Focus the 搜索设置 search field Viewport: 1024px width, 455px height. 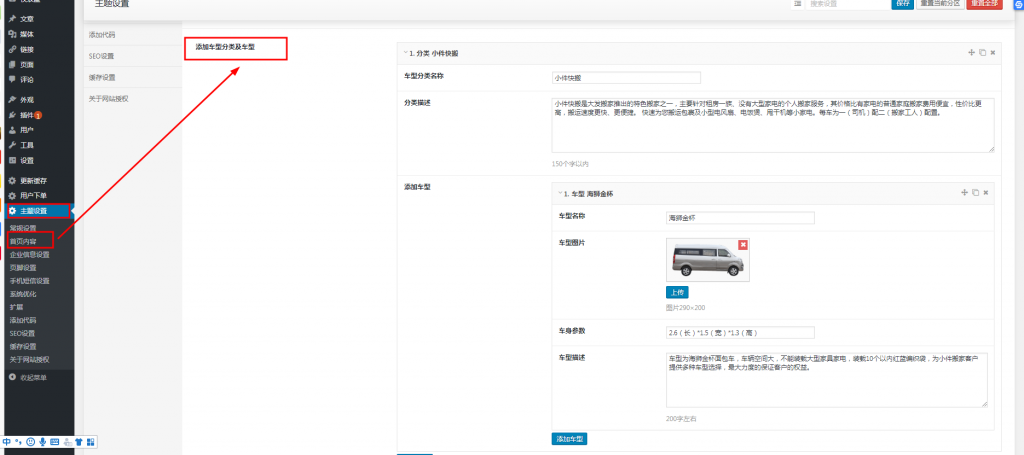(x=847, y=3)
